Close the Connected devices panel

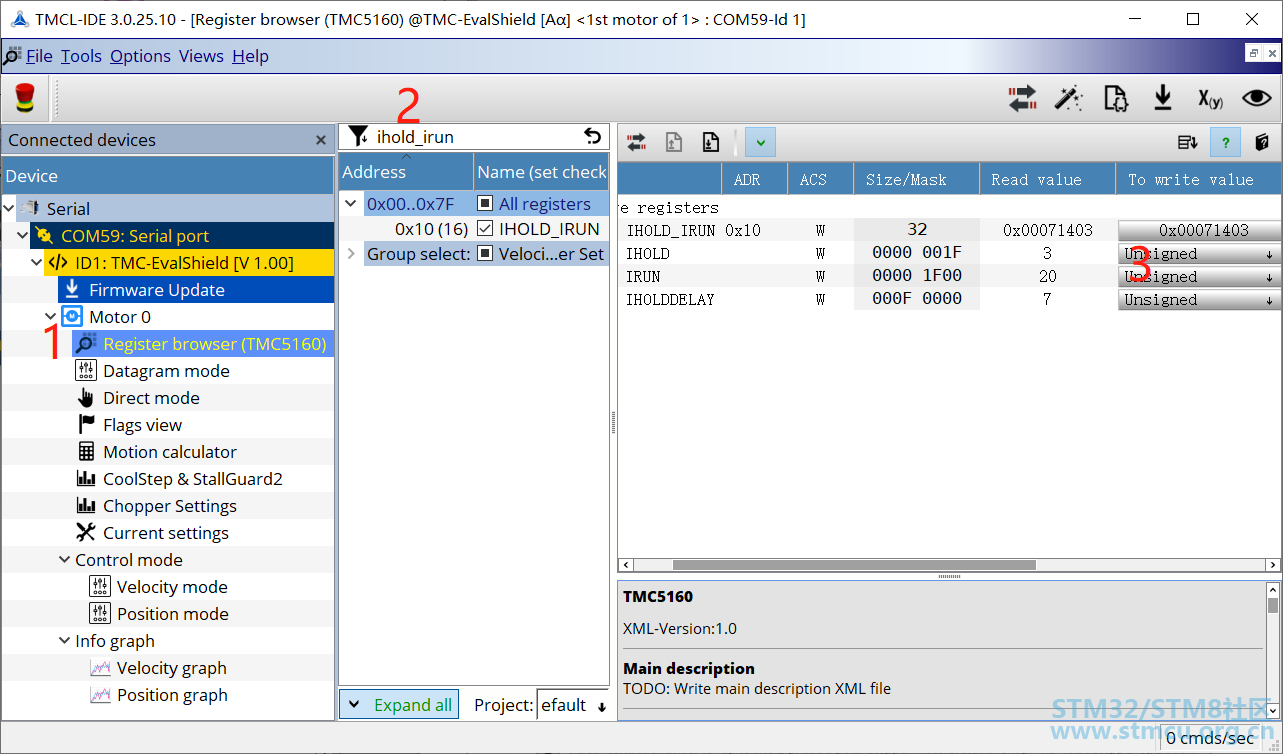321,140
